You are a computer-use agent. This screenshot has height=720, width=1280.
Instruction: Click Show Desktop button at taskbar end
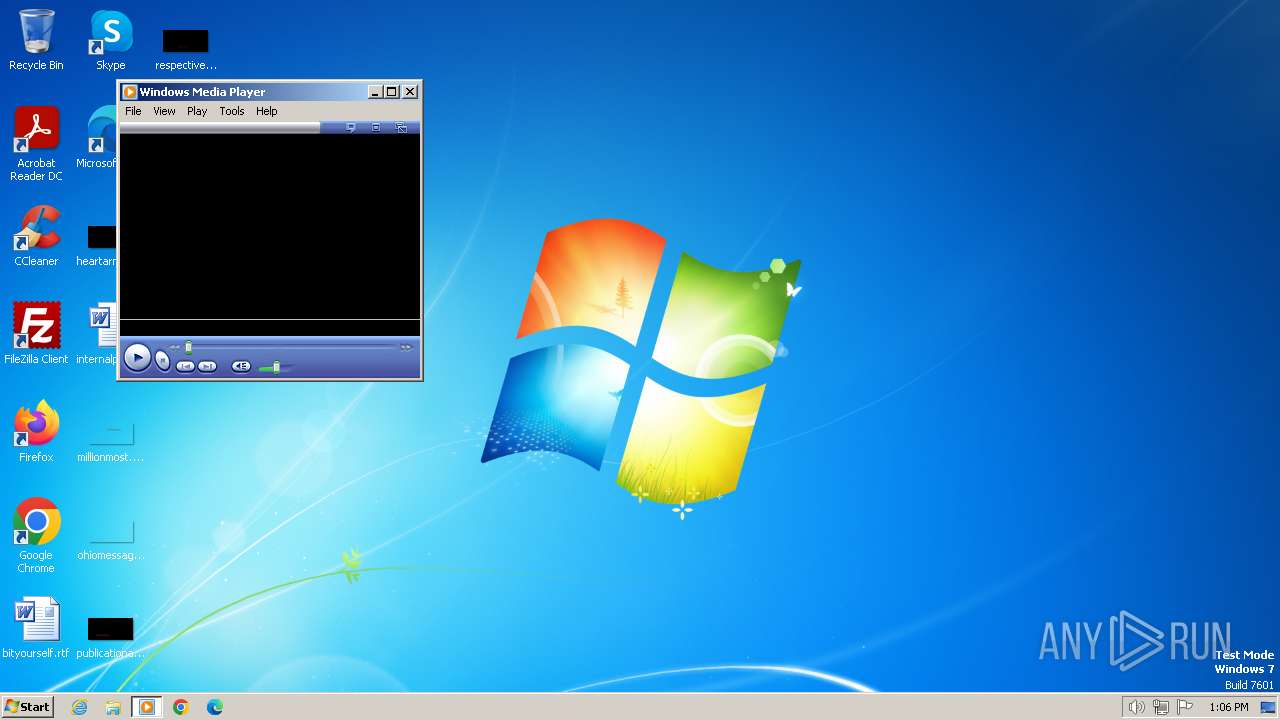click(1269, 707)
